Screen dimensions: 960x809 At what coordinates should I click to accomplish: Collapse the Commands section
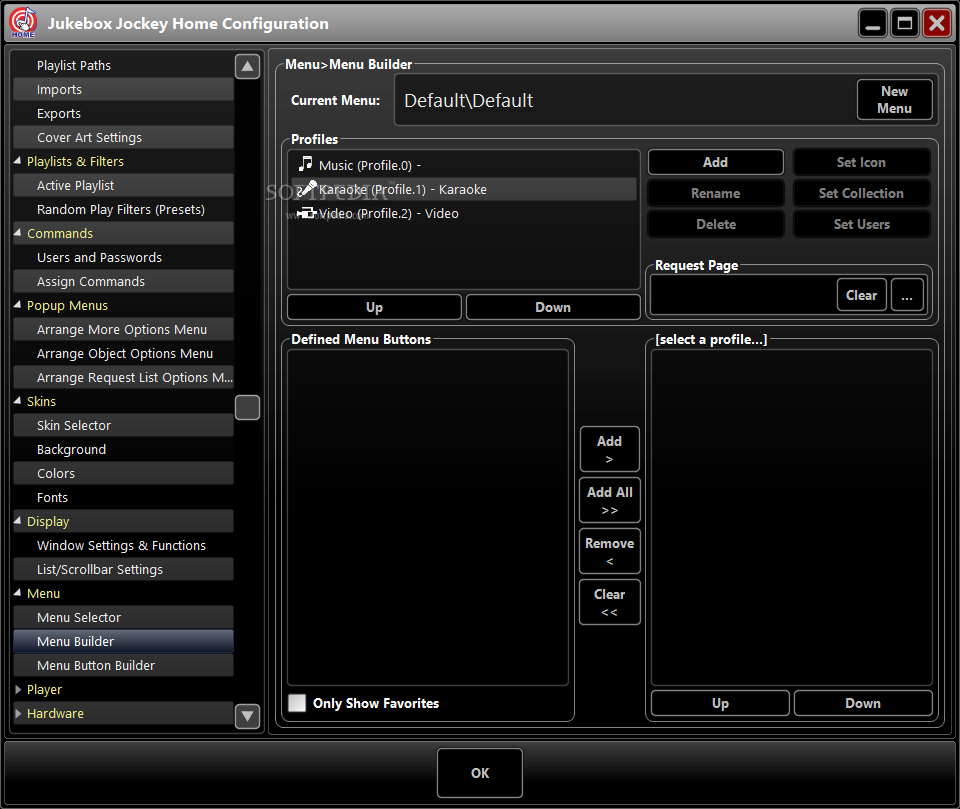coord(18,233)
